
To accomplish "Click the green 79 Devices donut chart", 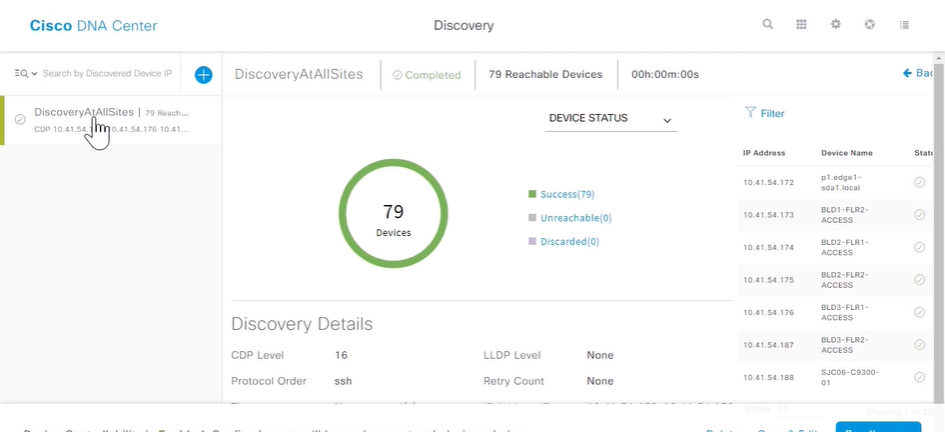I will tap(393, 214).
